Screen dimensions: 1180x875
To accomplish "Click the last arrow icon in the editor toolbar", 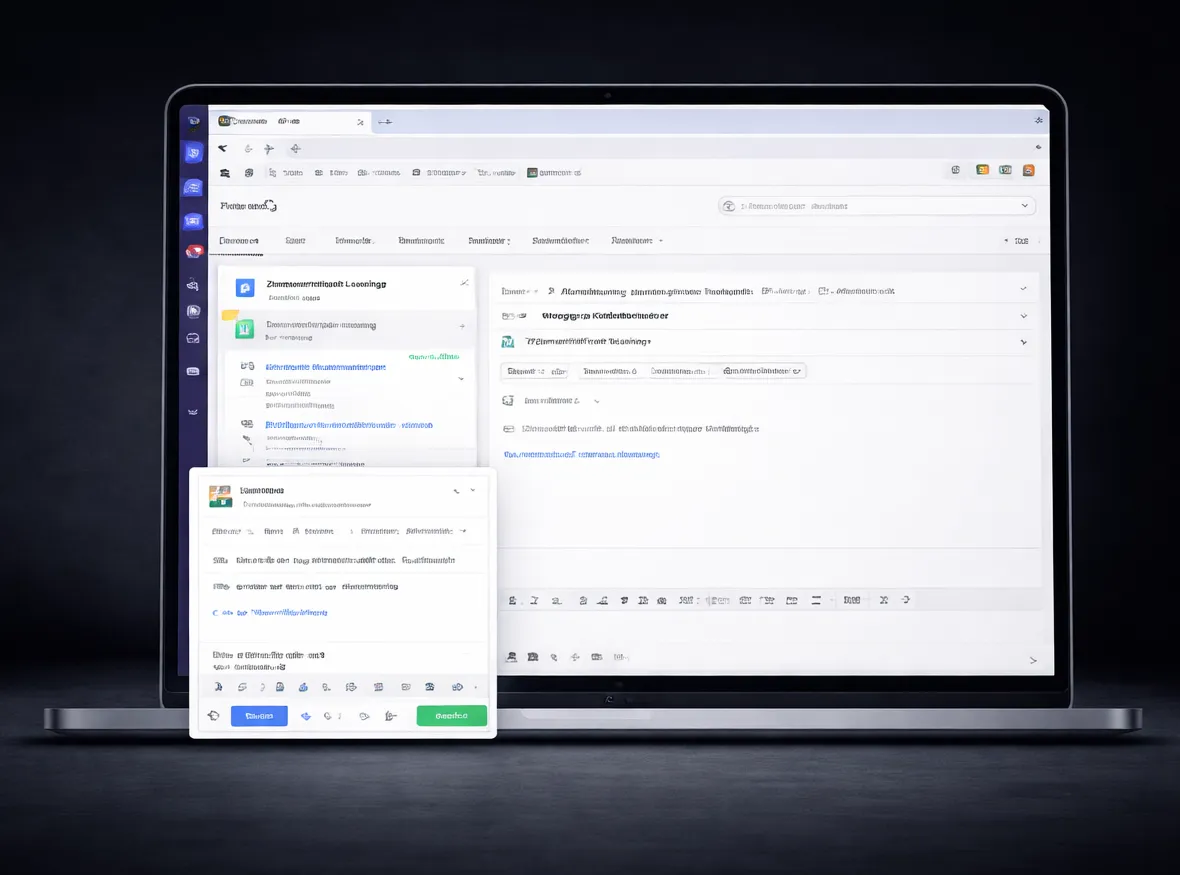I will [x=906, y=600].
